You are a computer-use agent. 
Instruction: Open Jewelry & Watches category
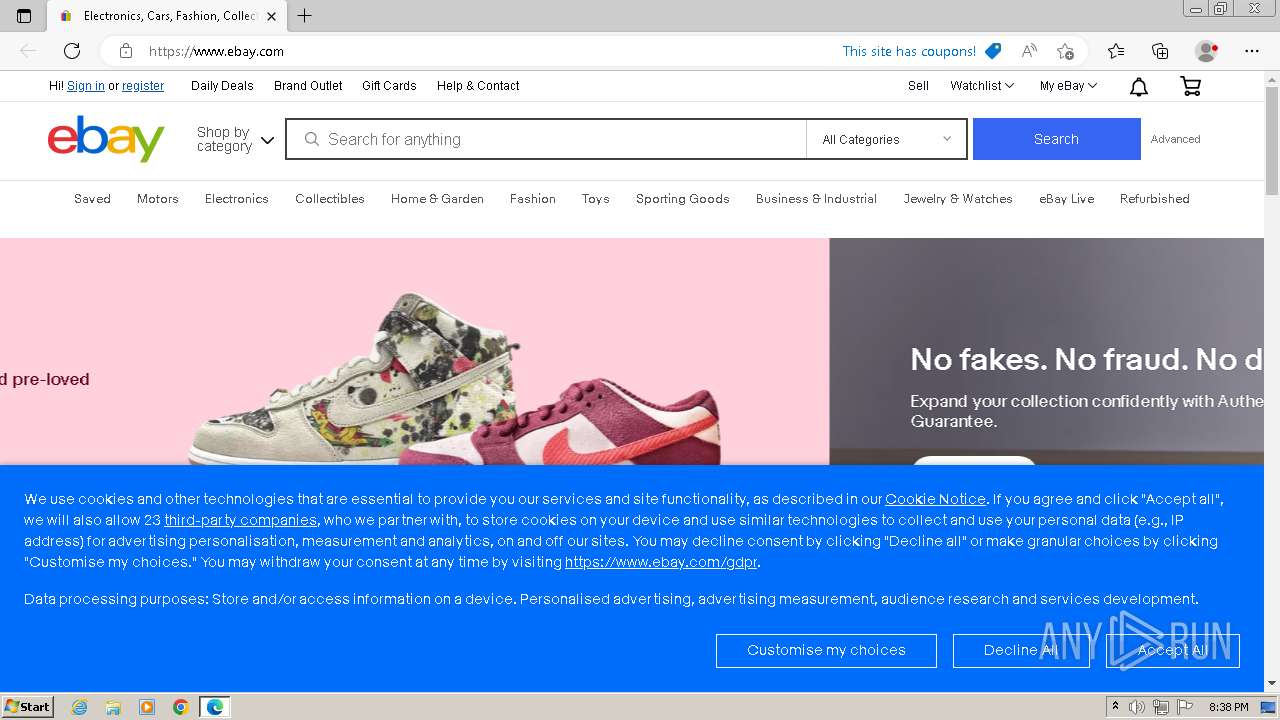pyautogui.click(x=958, y=199)
